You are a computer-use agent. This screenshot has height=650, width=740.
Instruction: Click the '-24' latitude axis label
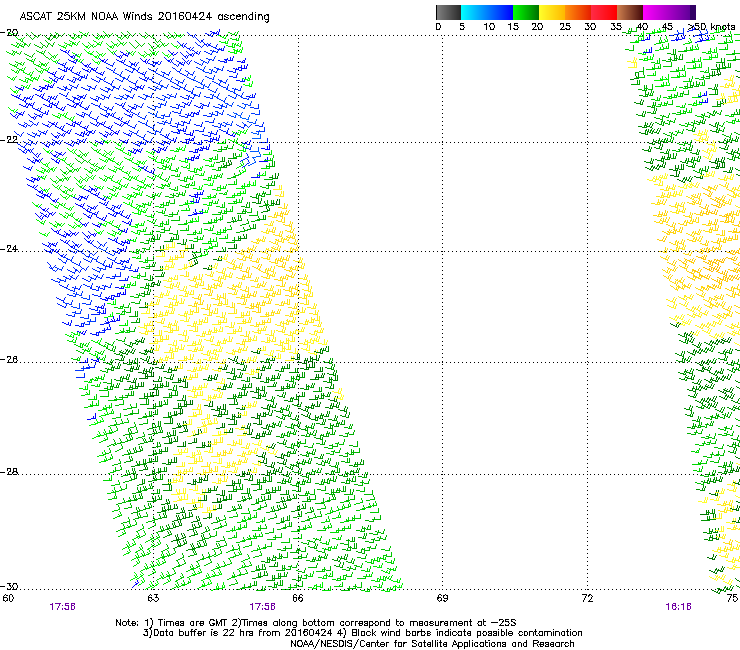[9, 248]
